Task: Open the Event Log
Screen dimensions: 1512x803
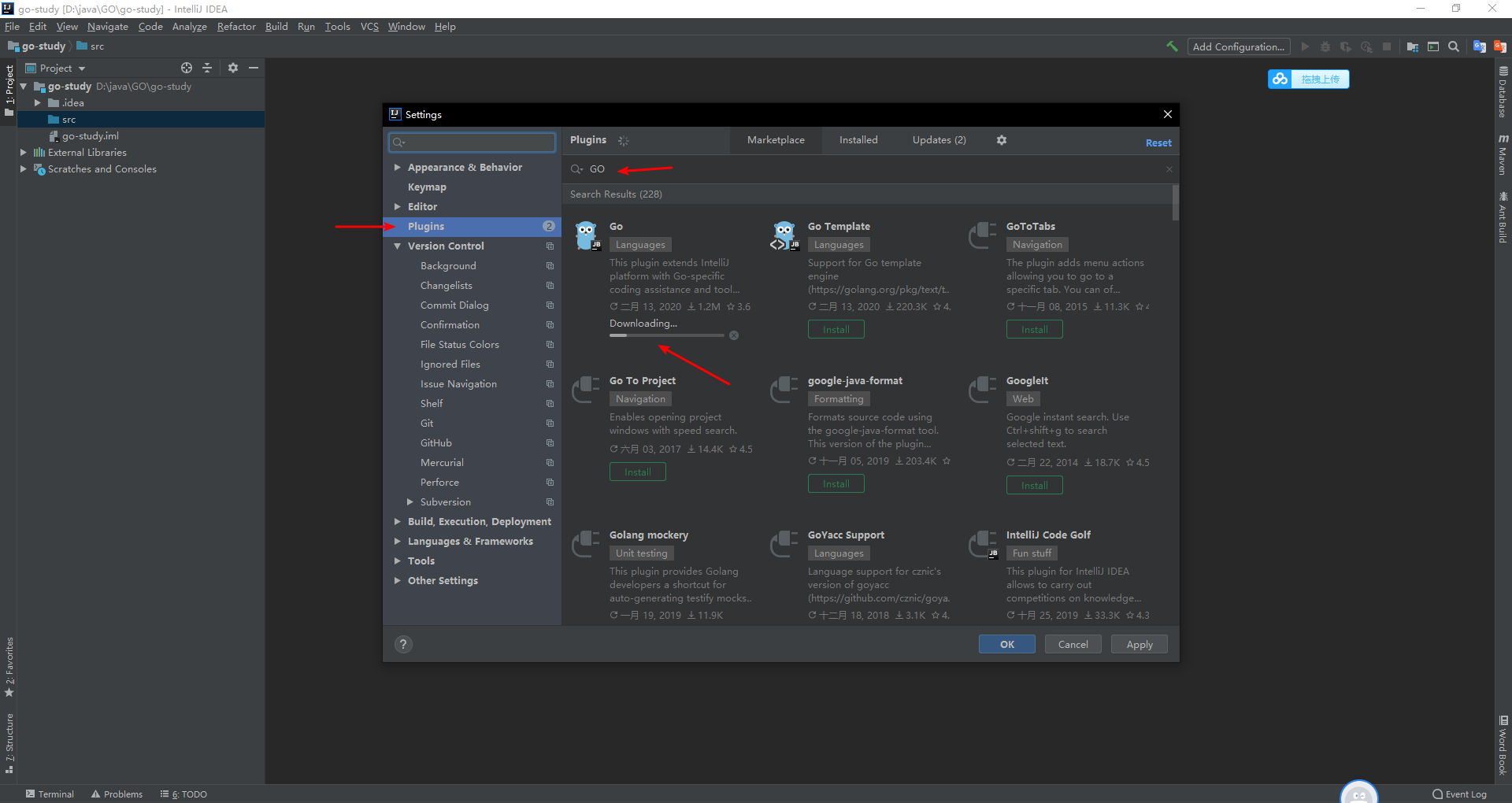Action: point(1459,794)
